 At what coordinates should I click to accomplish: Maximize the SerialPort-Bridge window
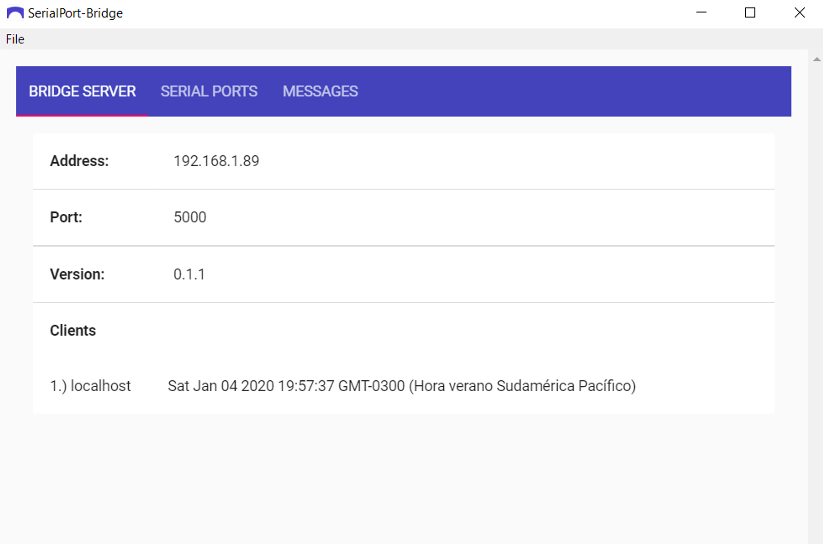tap(750, 13)
